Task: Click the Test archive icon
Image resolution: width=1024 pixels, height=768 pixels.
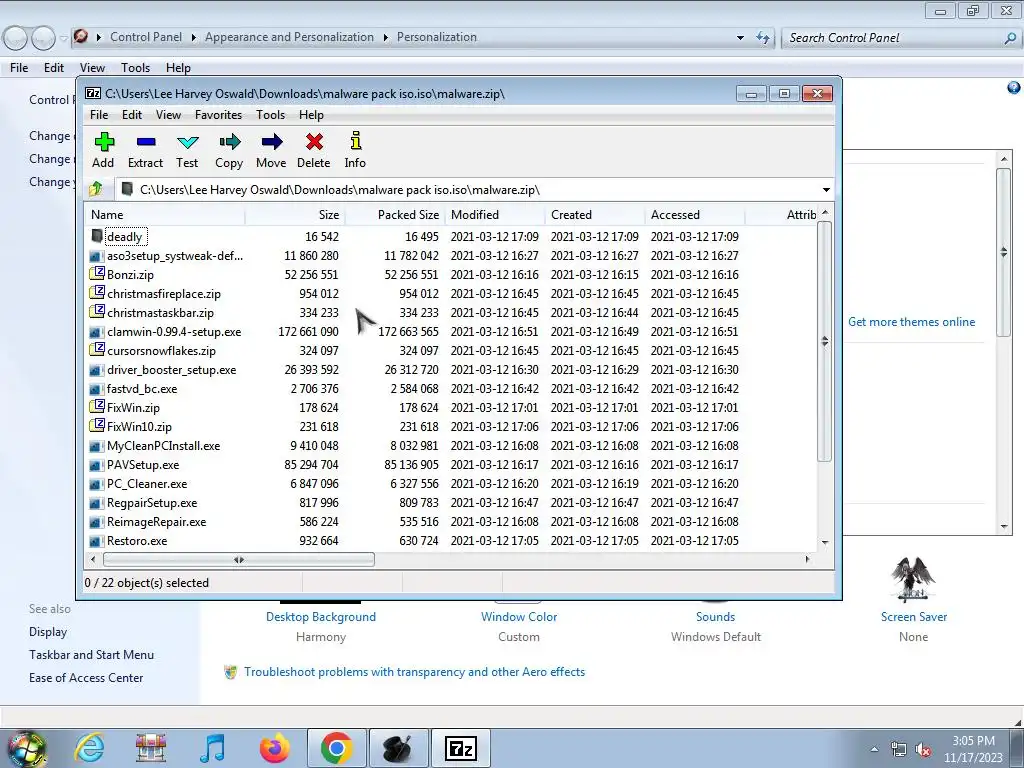Action: [x=187, y=142]
